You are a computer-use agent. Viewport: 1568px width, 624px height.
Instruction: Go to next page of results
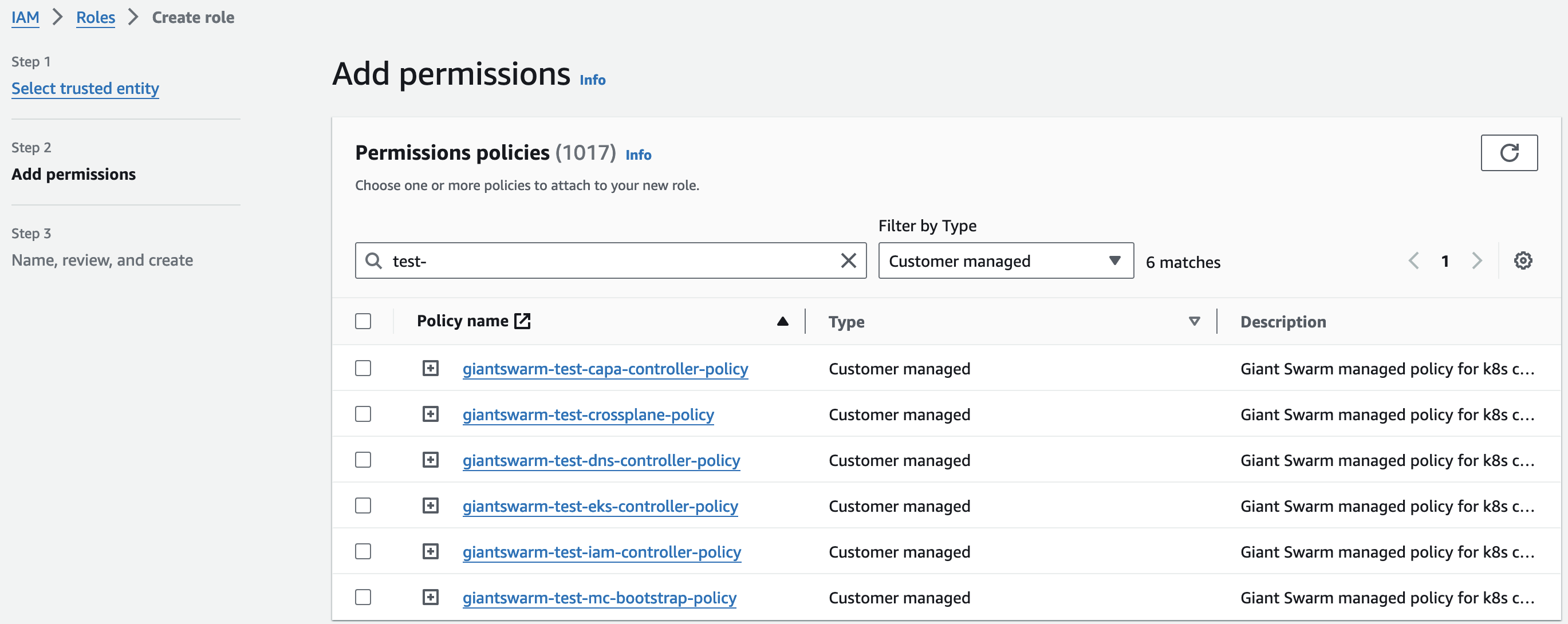(x=1477, y=261)
